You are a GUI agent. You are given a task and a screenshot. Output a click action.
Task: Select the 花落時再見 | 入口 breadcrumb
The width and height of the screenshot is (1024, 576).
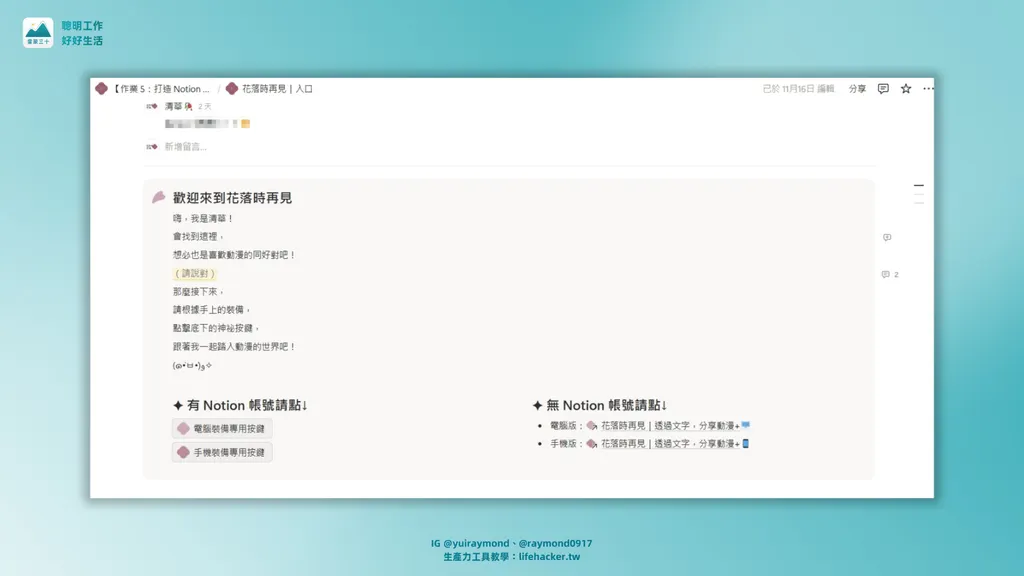[277, 89]
